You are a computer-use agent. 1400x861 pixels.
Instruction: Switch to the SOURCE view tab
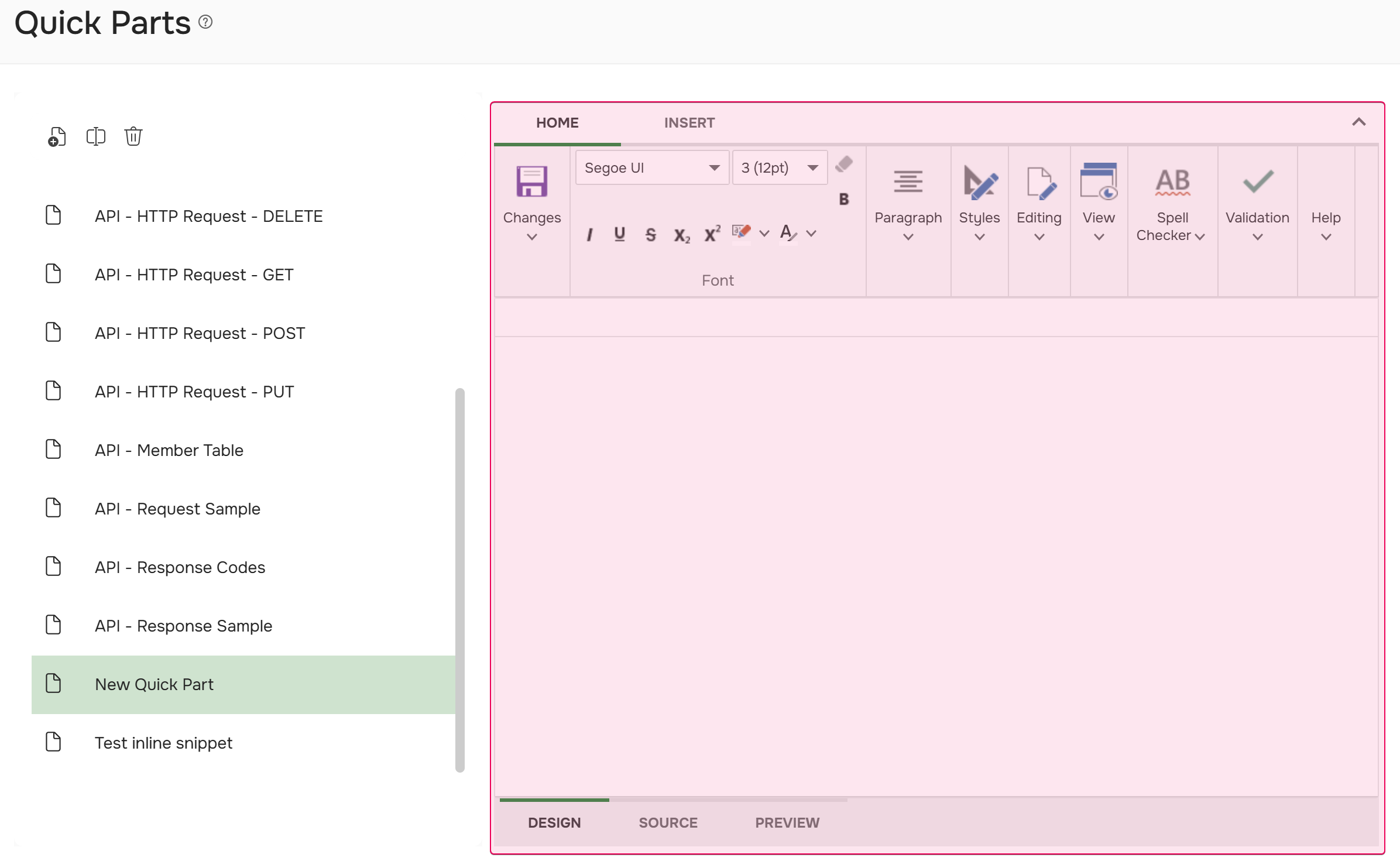point(668,822)
